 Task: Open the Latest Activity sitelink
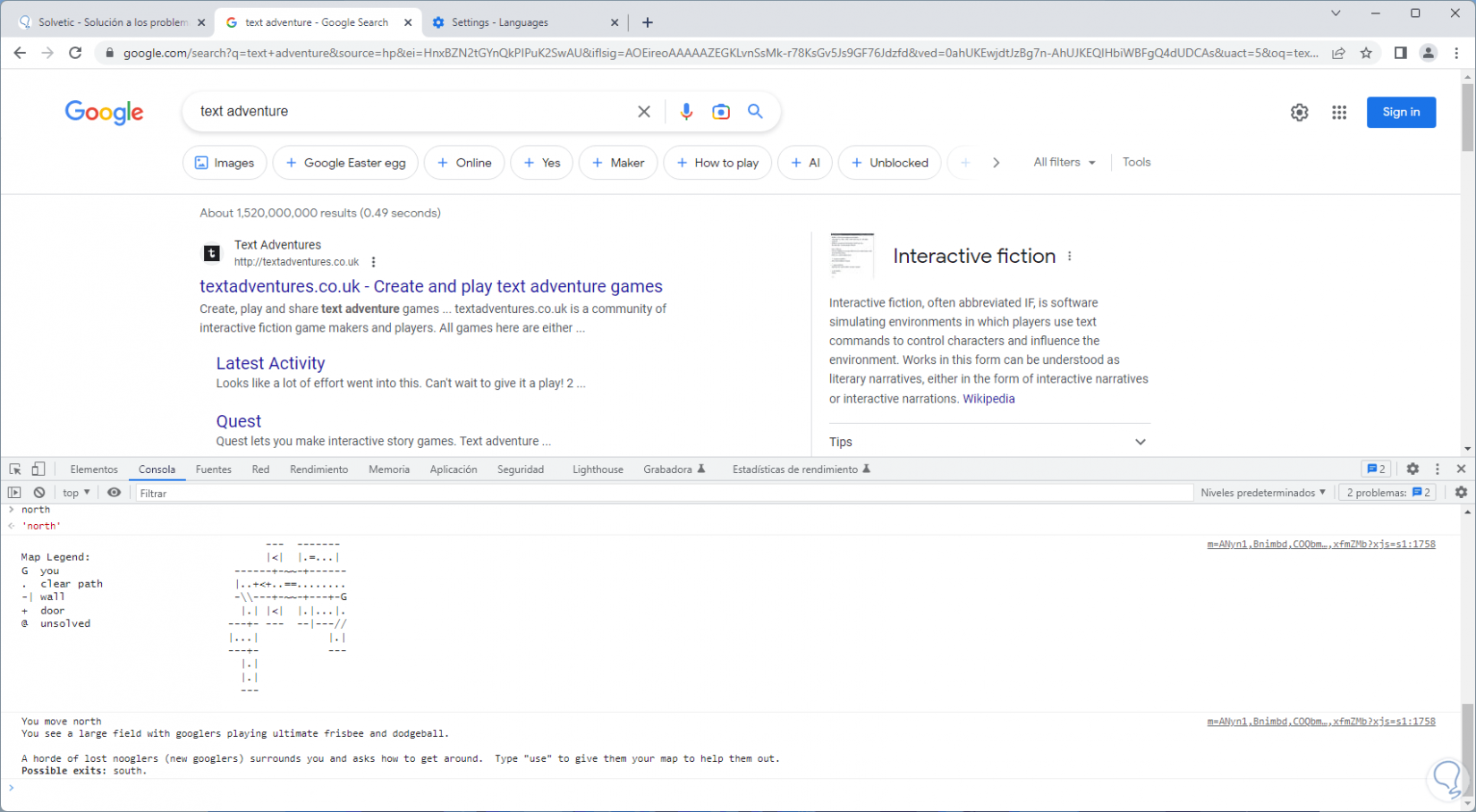tap(270, 363)
